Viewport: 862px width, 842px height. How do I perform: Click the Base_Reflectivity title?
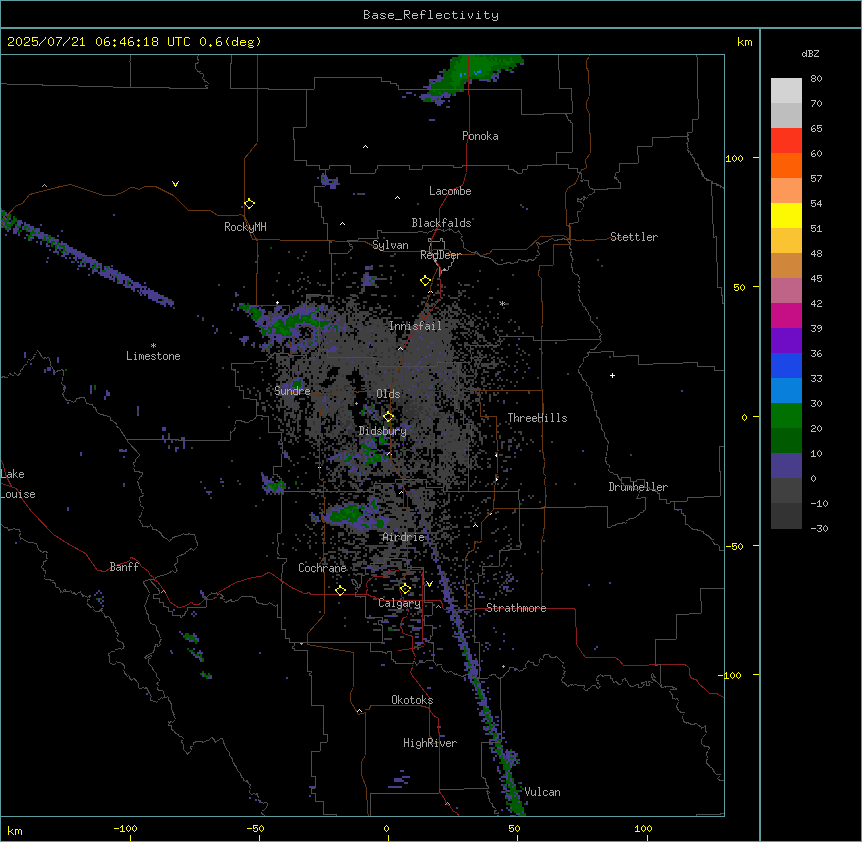point(431,15)
